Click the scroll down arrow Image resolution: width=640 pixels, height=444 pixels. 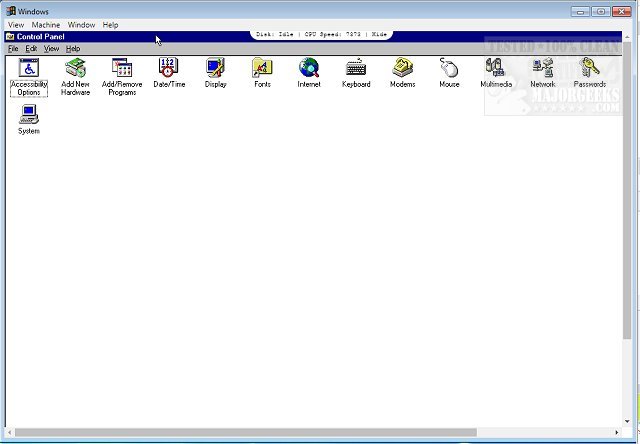click(x=627, y=422)
